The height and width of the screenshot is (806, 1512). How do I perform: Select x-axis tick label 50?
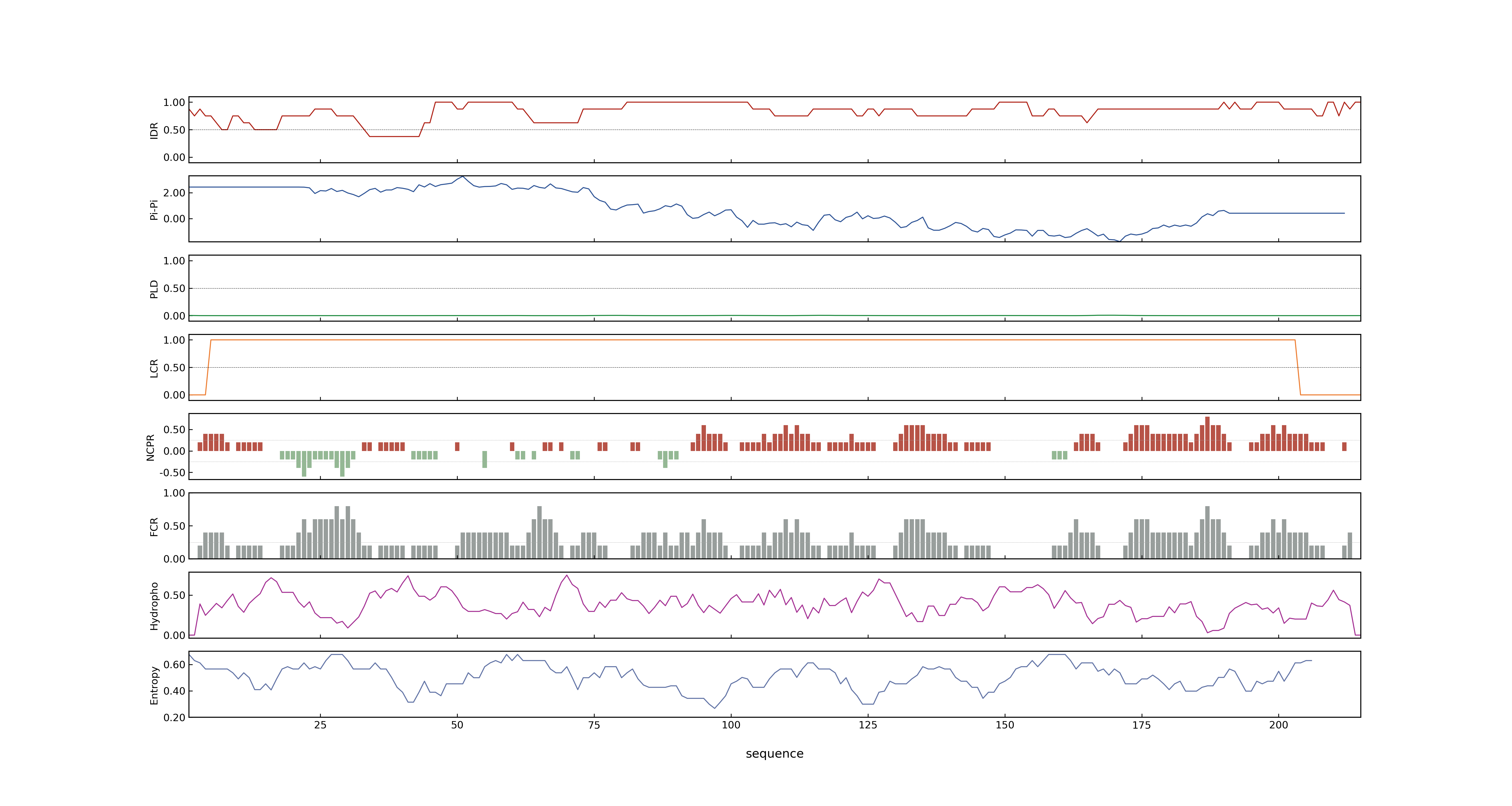pos(457,725)
